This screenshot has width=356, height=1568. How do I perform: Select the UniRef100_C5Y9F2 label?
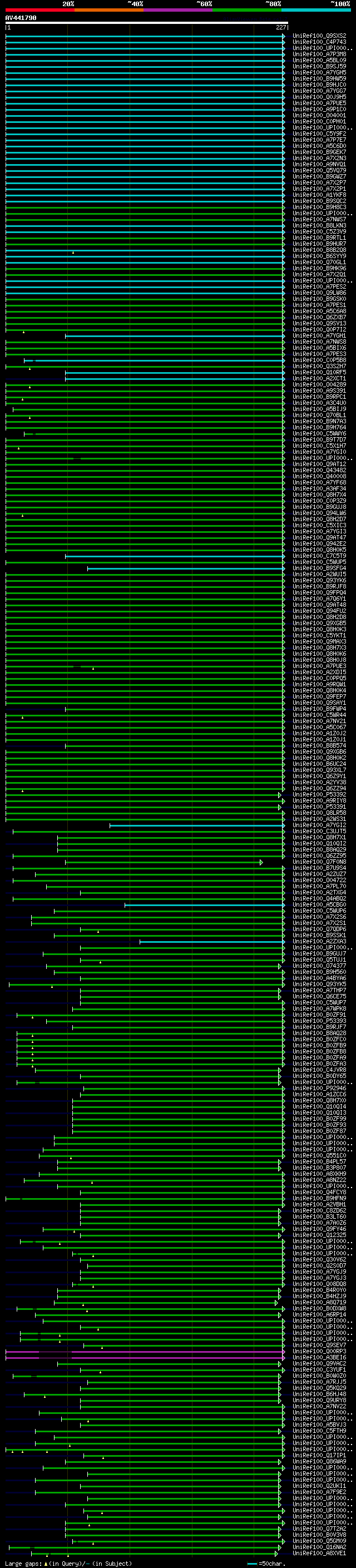point(319,134)
